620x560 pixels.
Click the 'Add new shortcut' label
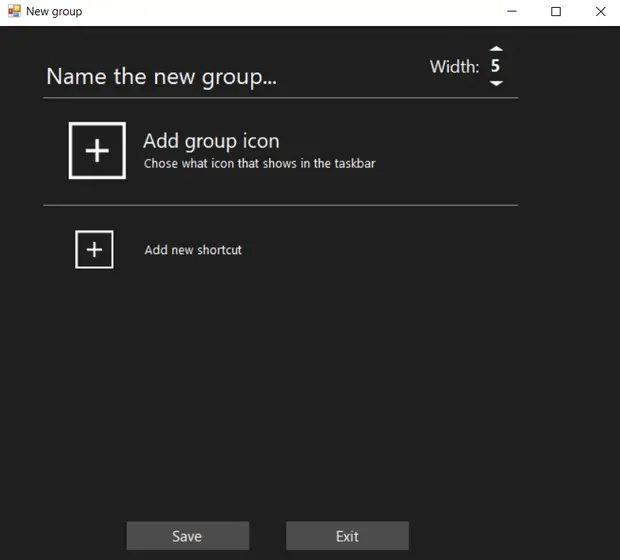pos(193,250)
